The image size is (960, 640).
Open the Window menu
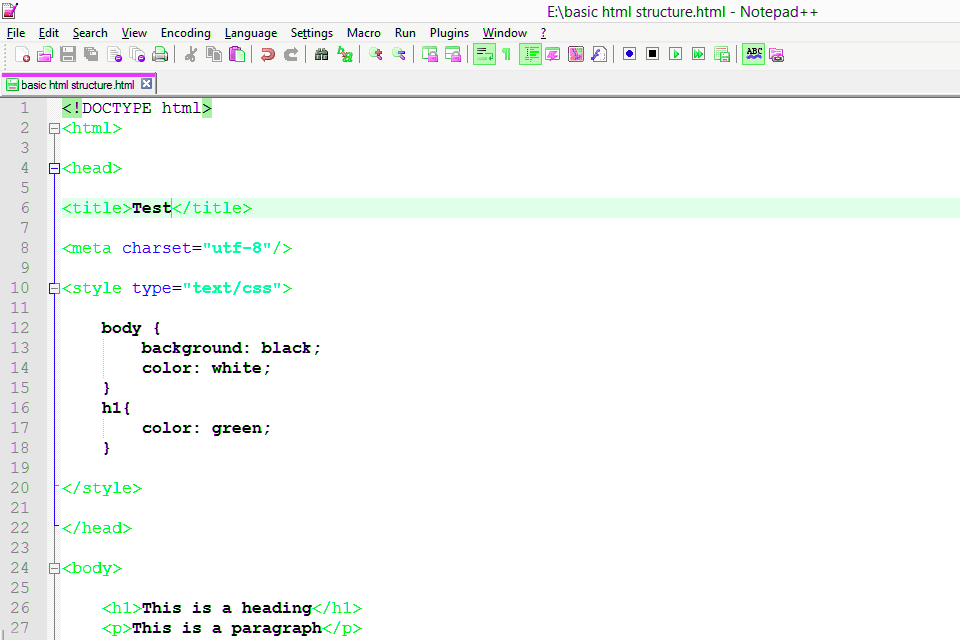pos(504,33)
